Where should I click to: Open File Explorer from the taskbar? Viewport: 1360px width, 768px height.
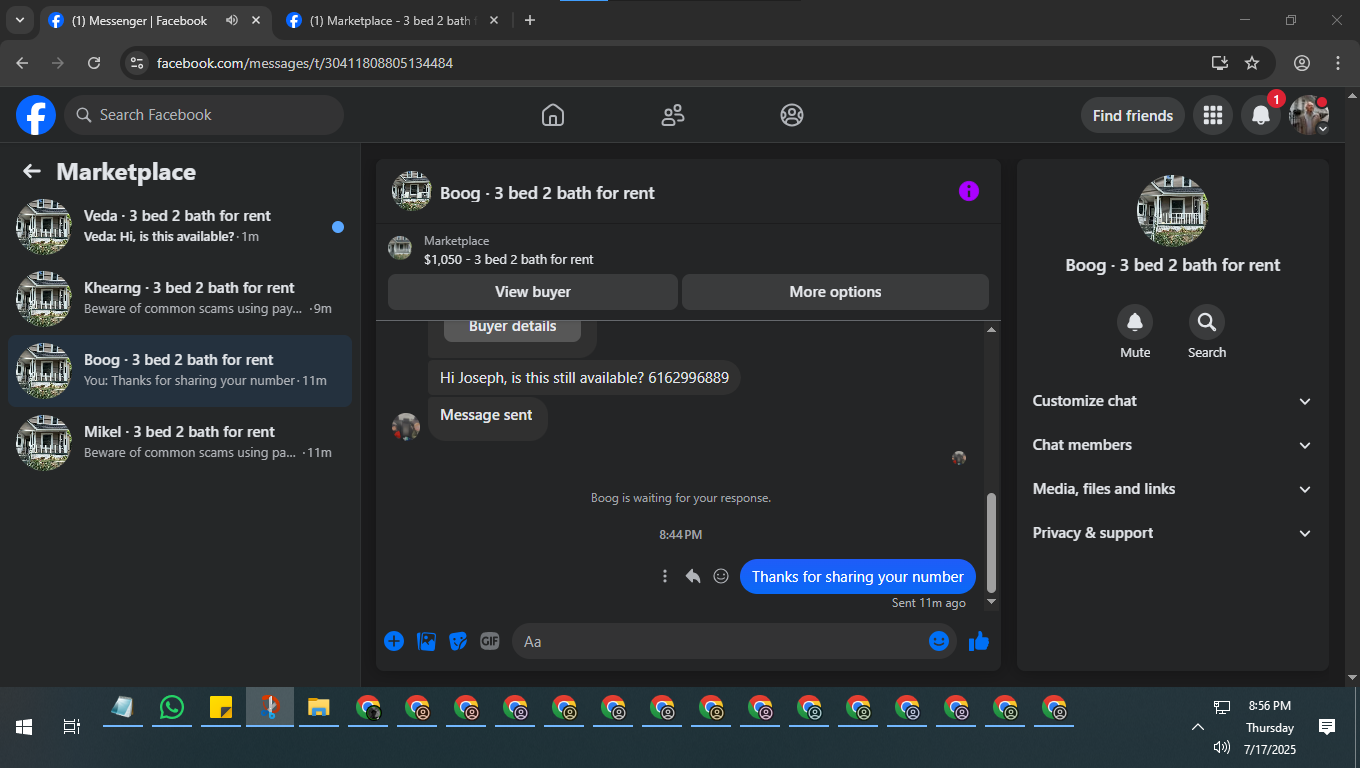[319, 708]
